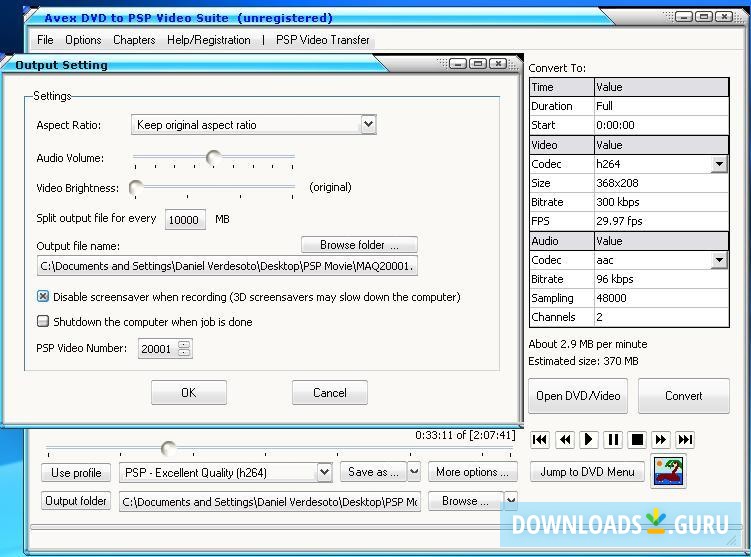This screenshot has height=557, width=751.
Task: Click the bottom Browse button
Action: (x=466, y=501)
